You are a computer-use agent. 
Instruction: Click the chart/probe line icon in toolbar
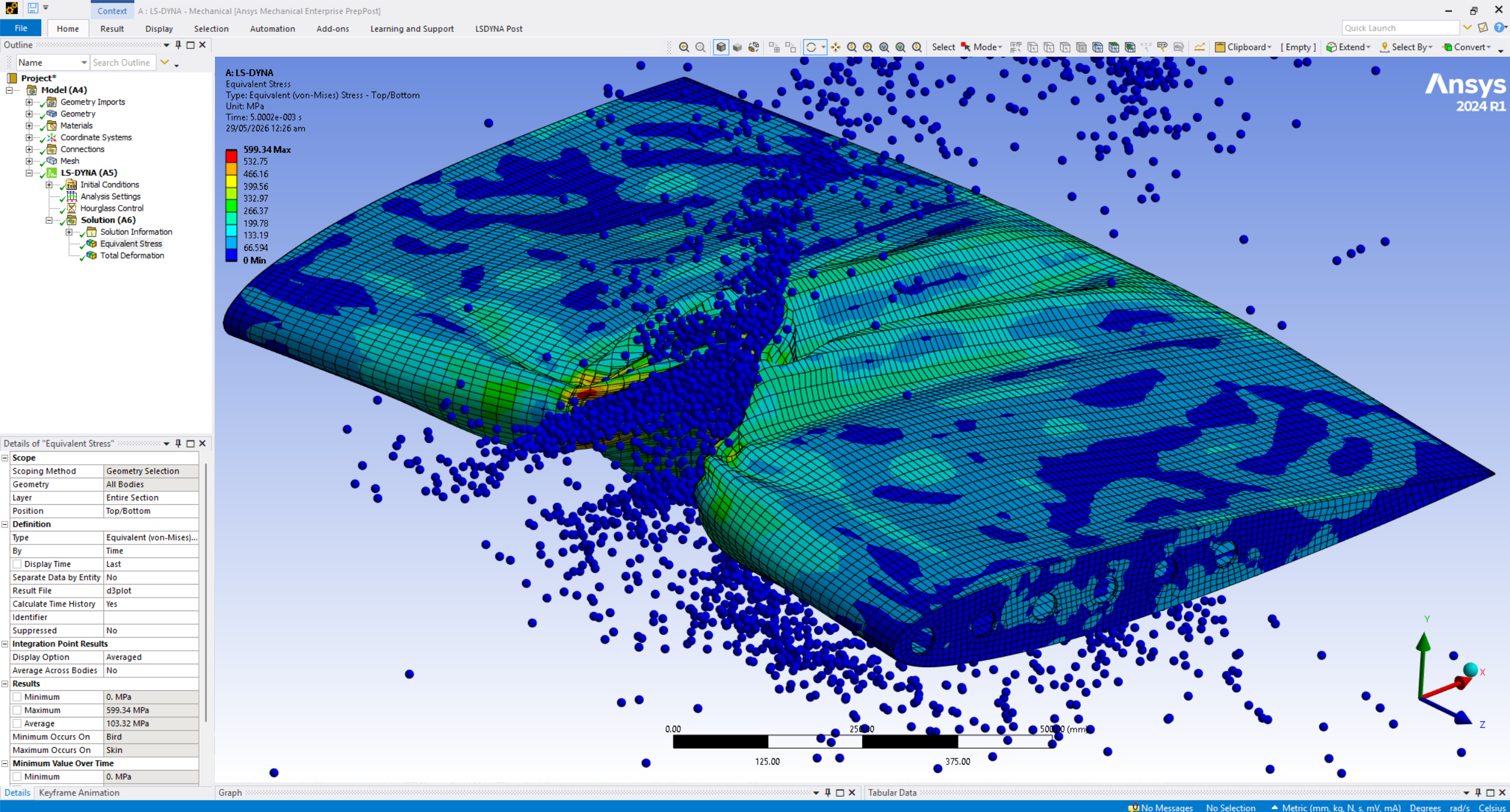click(1199, 47)
